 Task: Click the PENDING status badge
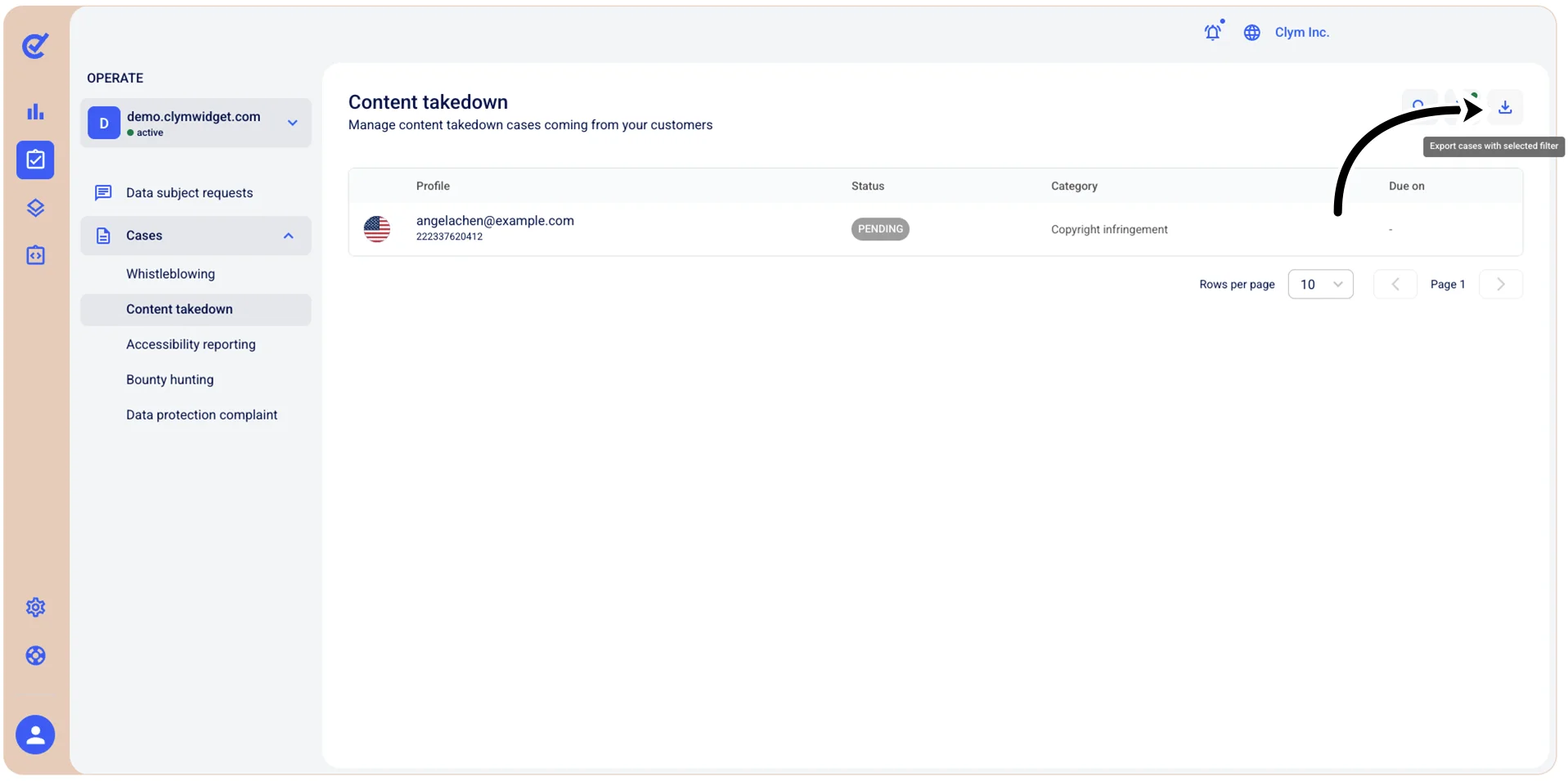880,229
